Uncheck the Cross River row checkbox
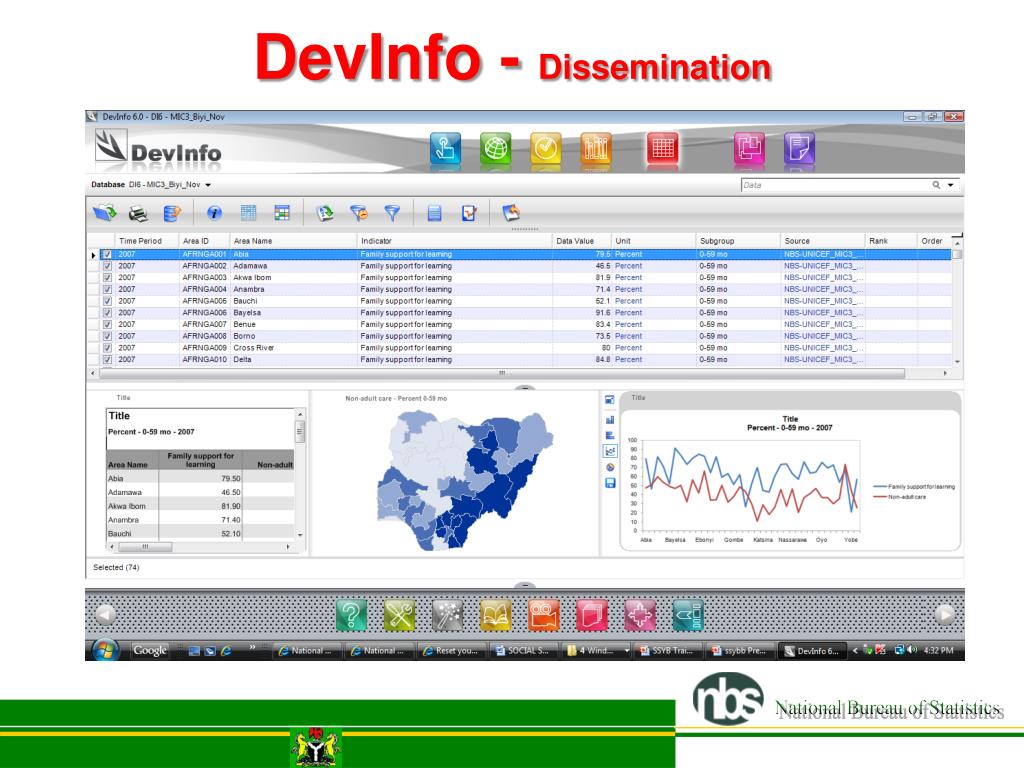The image size is (1024, 768). point(107,348)
